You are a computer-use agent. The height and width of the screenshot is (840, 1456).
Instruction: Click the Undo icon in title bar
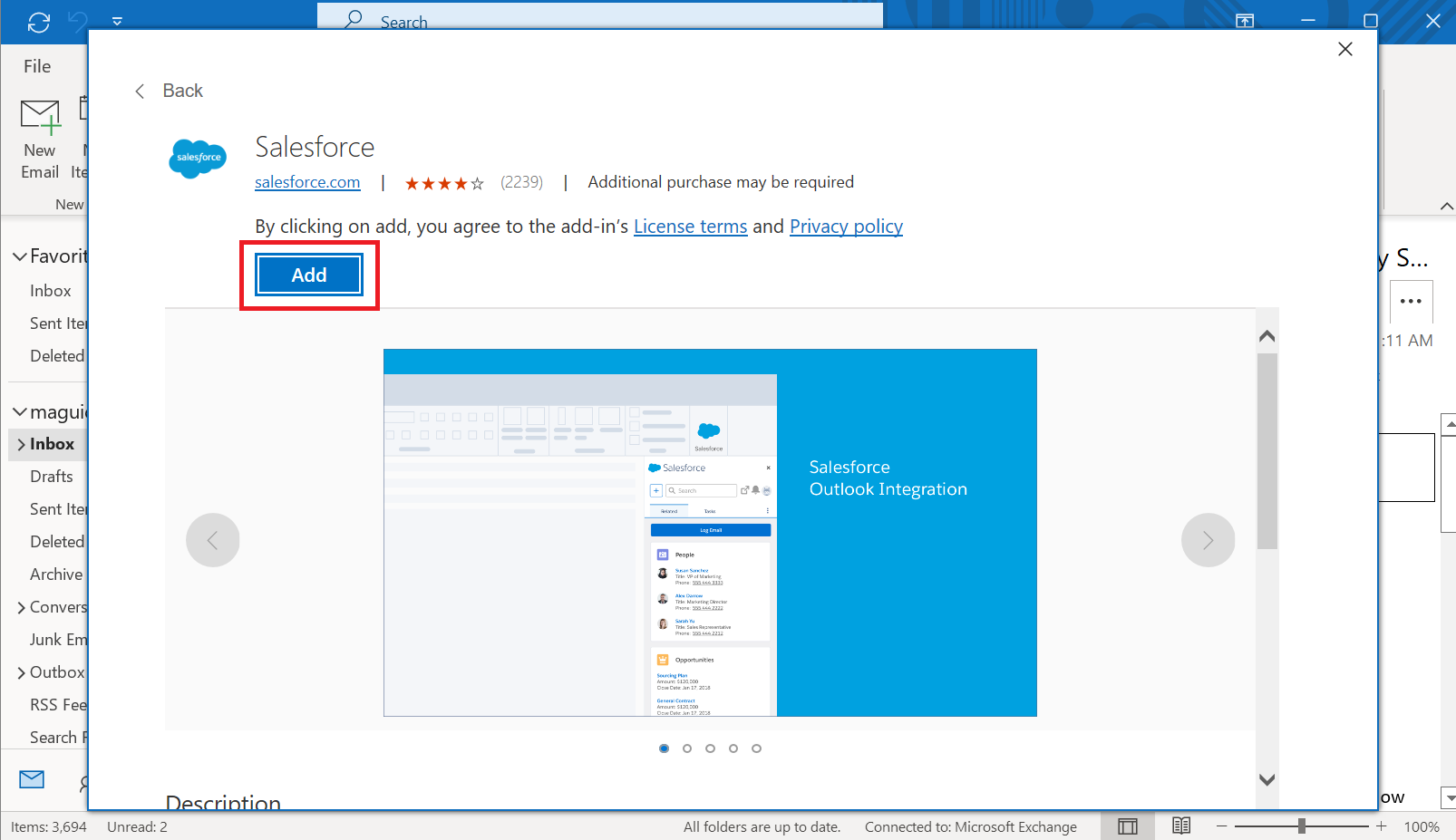[80, 22]
